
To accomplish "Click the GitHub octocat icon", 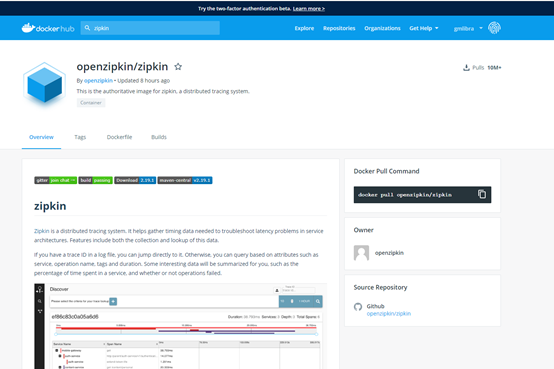I will [358, 307].
